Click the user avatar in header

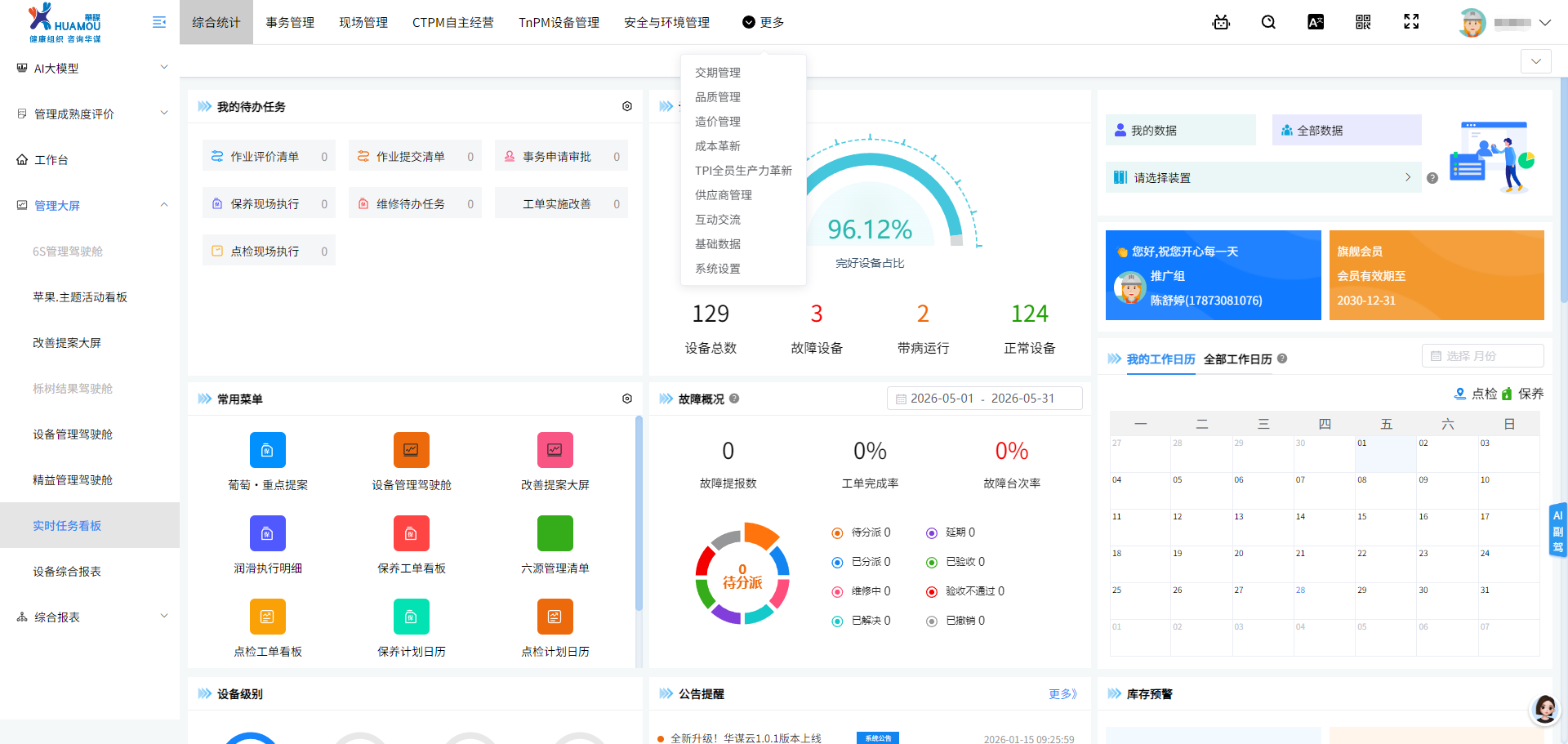(x=1472, y=22)
